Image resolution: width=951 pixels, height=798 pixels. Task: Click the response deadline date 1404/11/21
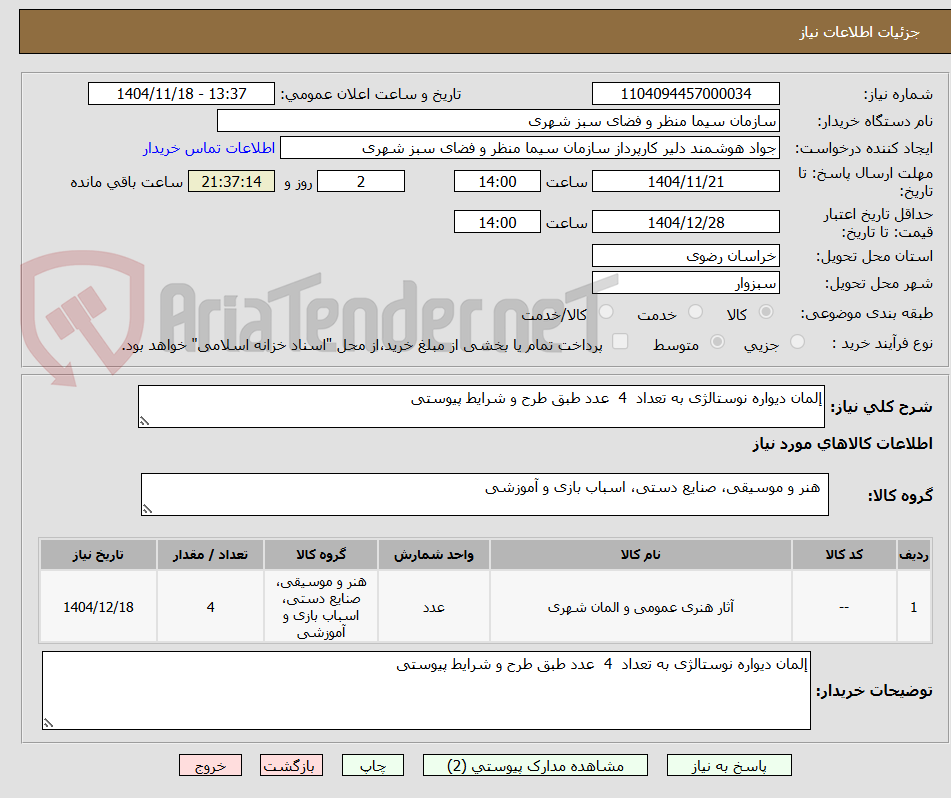[x=685, y=181]
